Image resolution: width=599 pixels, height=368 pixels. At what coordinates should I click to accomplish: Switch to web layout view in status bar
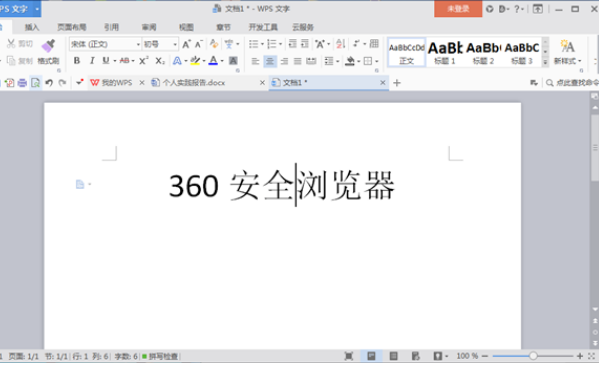pos(416,356)
